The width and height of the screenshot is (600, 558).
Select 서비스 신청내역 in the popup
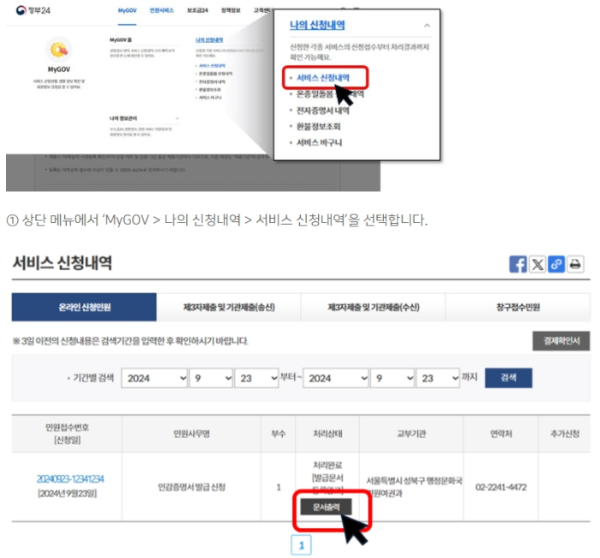[x=323, y=78]
